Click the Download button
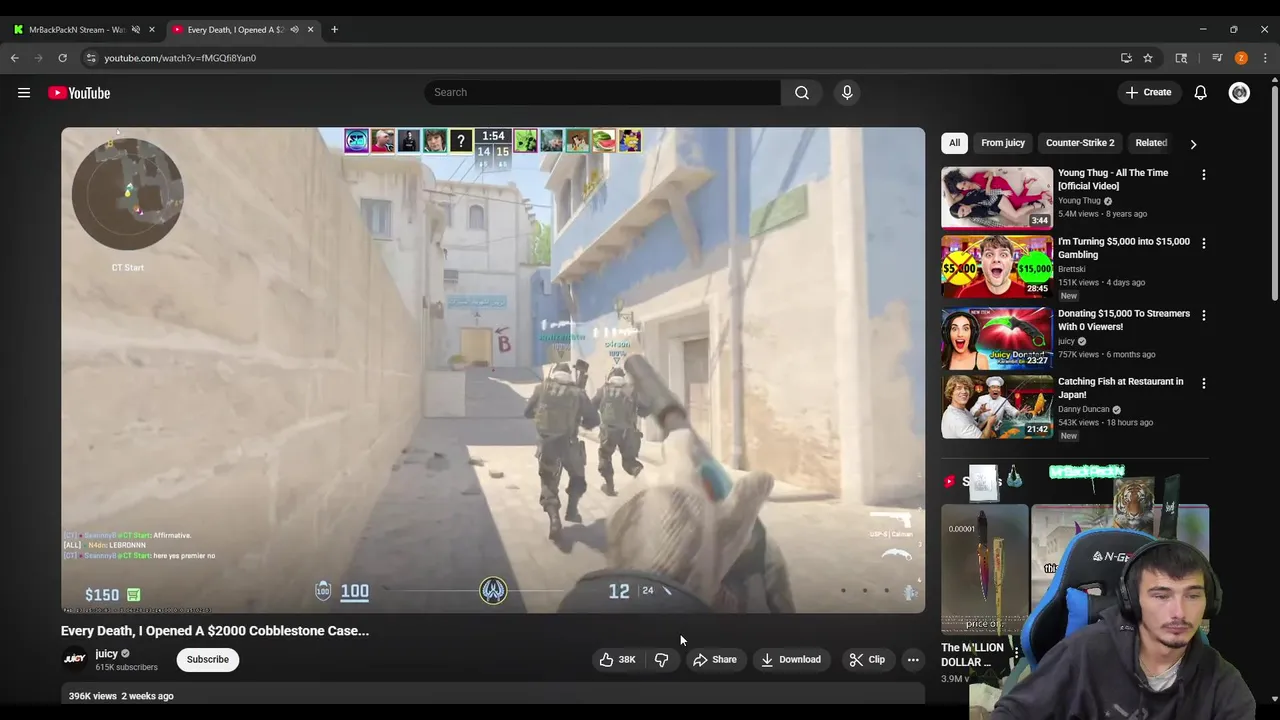 [791, 659]
